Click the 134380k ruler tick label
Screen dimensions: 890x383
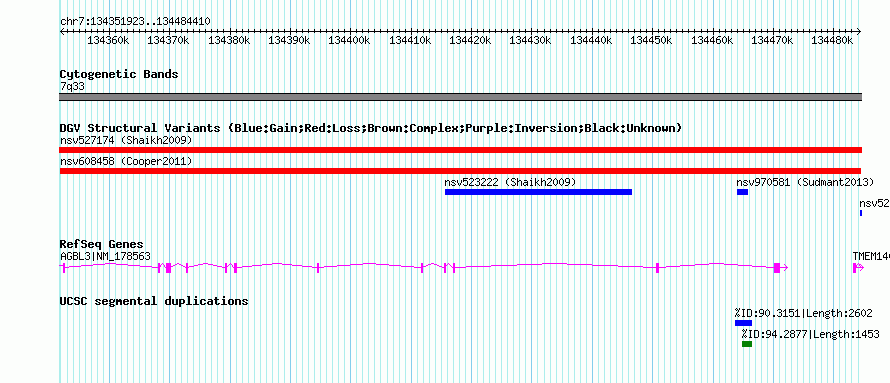pyautogui.click(x=229, y=41)
